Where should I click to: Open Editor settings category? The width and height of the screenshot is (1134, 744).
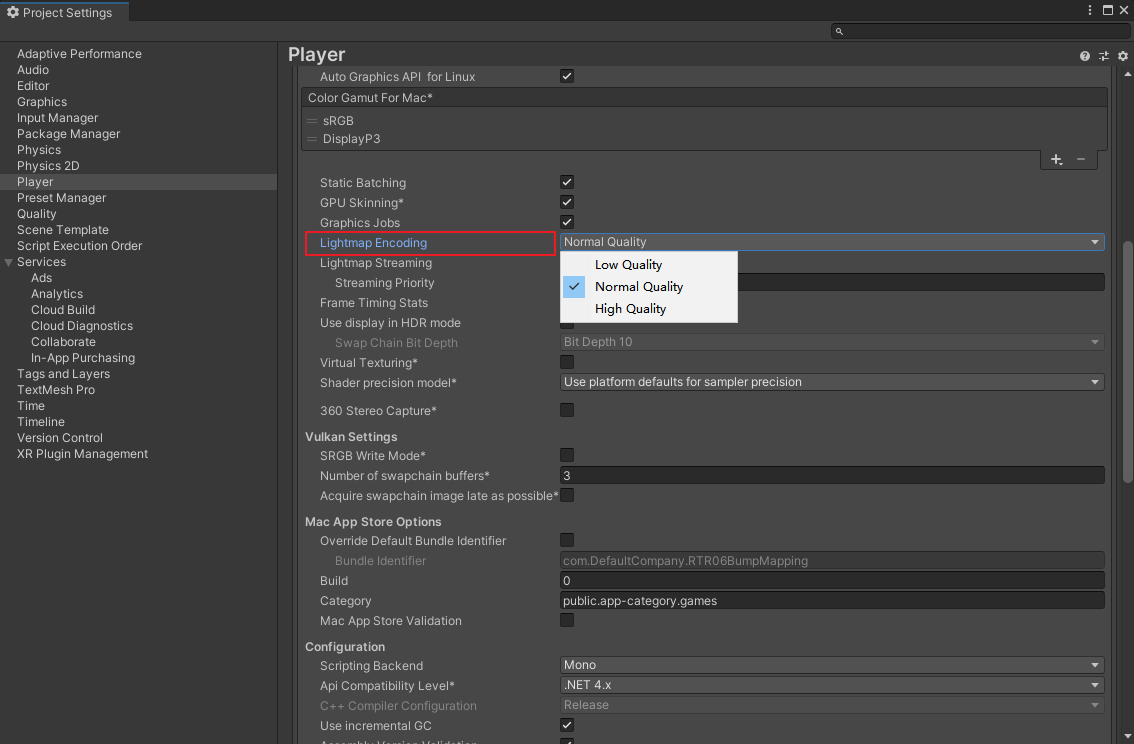click(x=33, y=86)
